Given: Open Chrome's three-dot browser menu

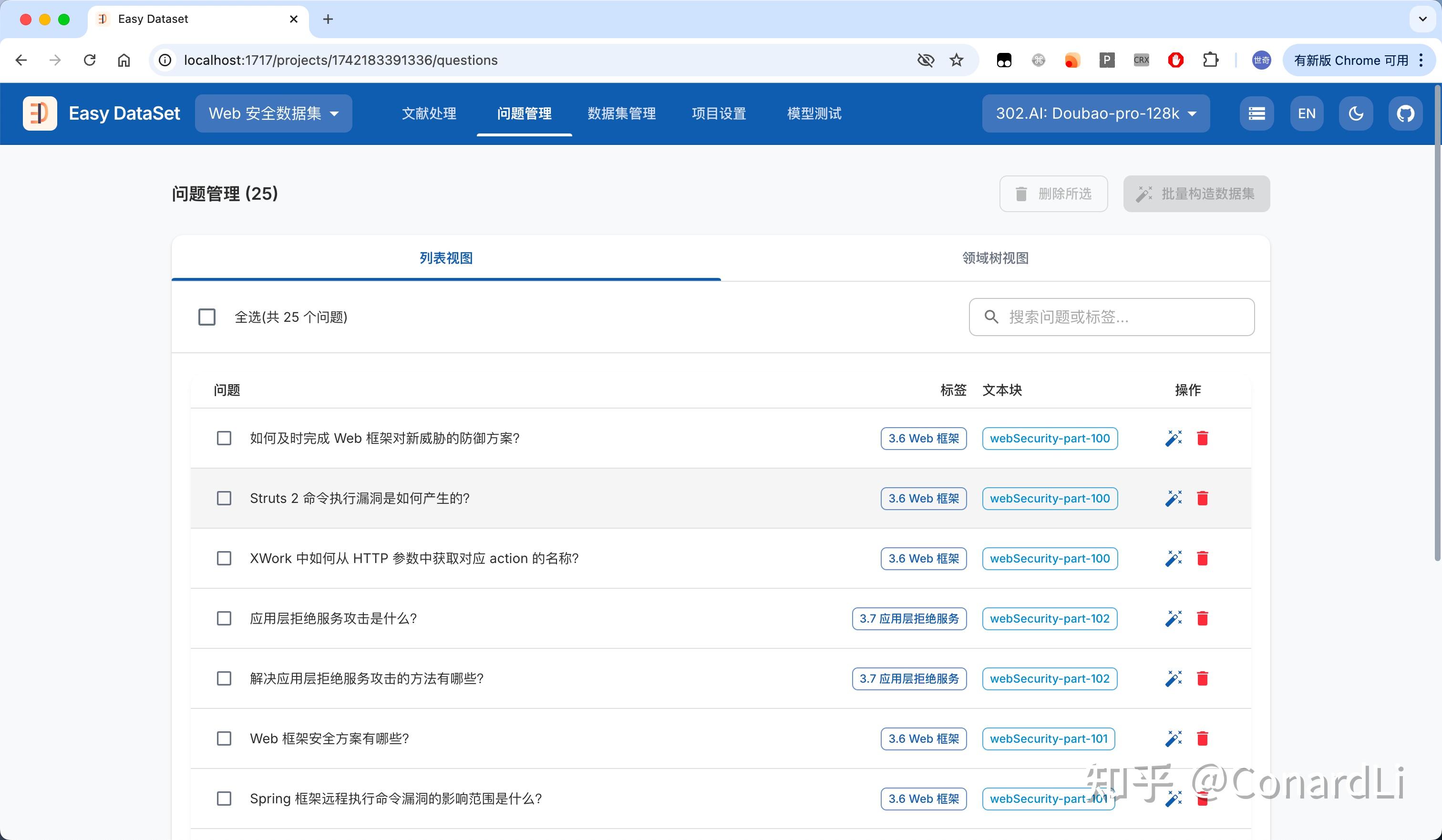Looking at the screenshot, I should click(x=1421, y=60).
